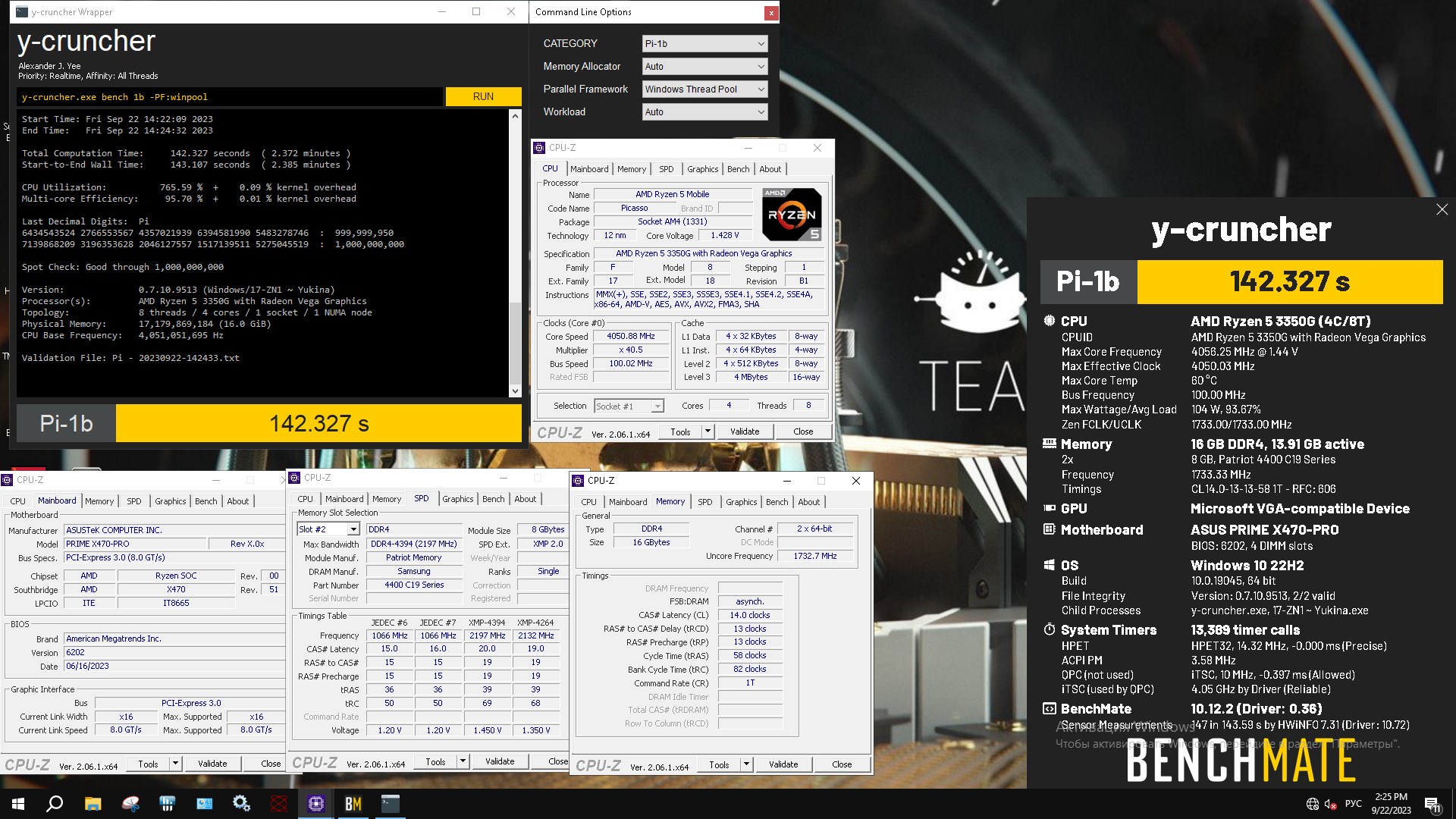Open the Slot #2 memory slot dropdown
Image resolution: width=1456 pixels, height=819 pixels.
click(328, 529)
